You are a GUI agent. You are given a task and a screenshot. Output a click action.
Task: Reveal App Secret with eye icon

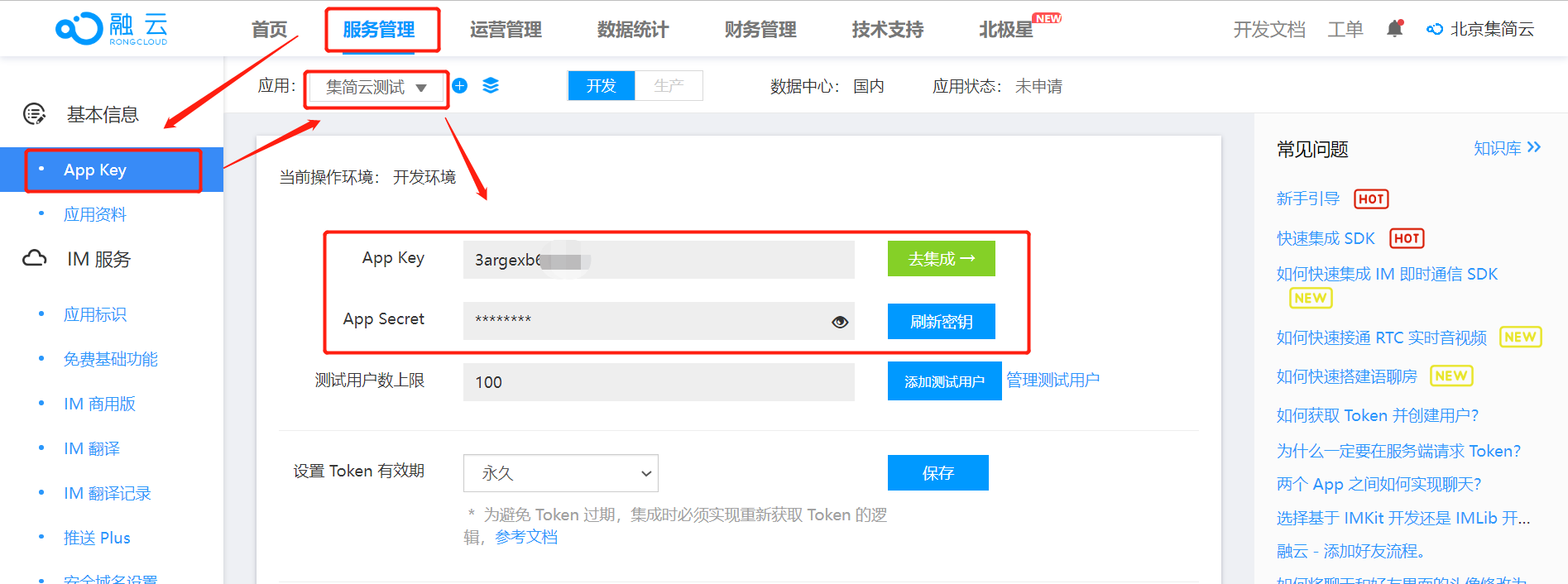pos(840,322)
